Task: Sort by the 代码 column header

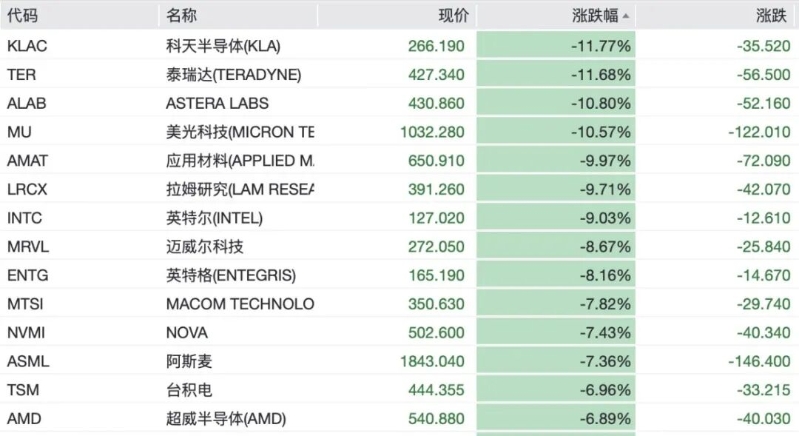Action: coord(22,15)
